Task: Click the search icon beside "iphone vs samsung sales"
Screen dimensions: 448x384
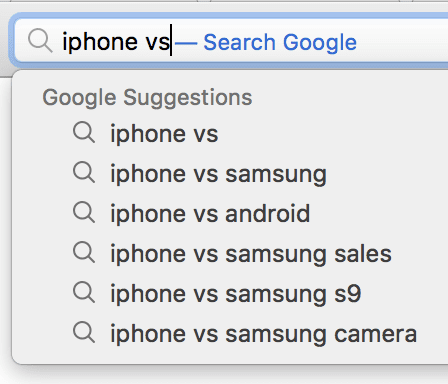Action: (x=84, y=253)
